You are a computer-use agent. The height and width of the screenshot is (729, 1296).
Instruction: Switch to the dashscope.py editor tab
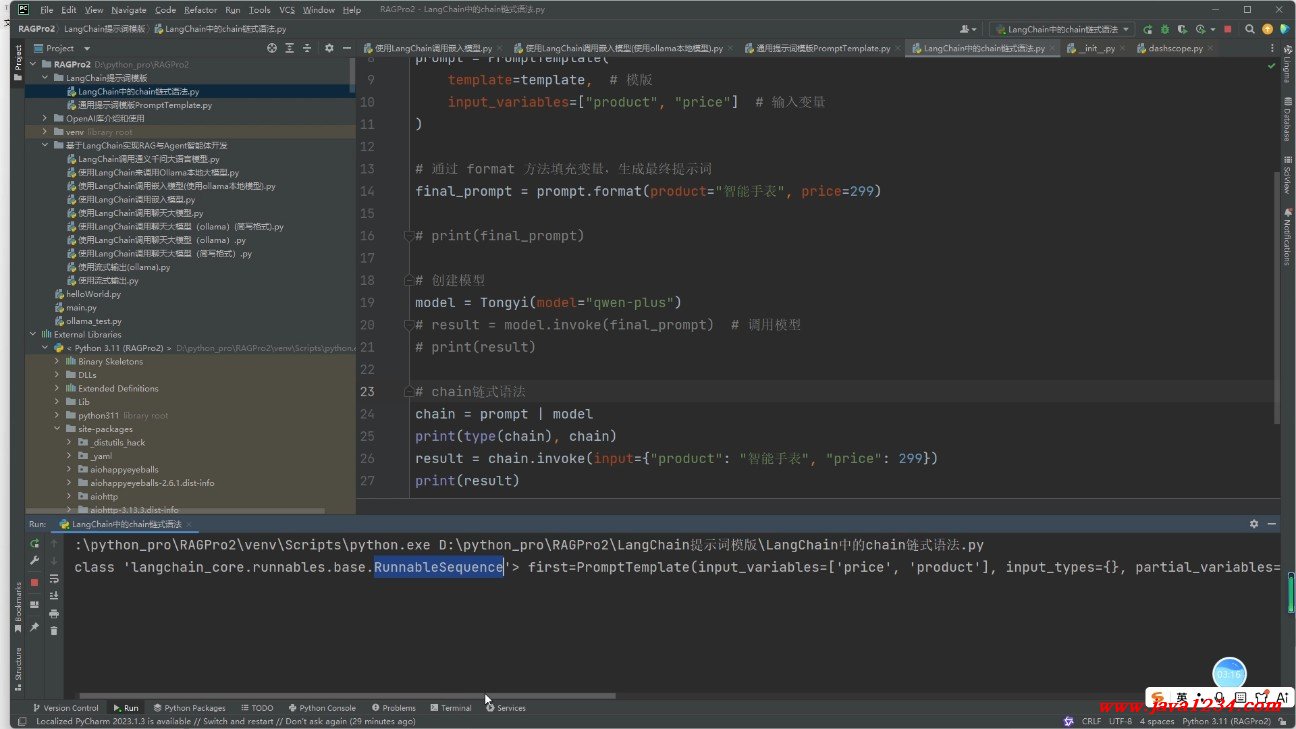click(x=1175, y=48)
